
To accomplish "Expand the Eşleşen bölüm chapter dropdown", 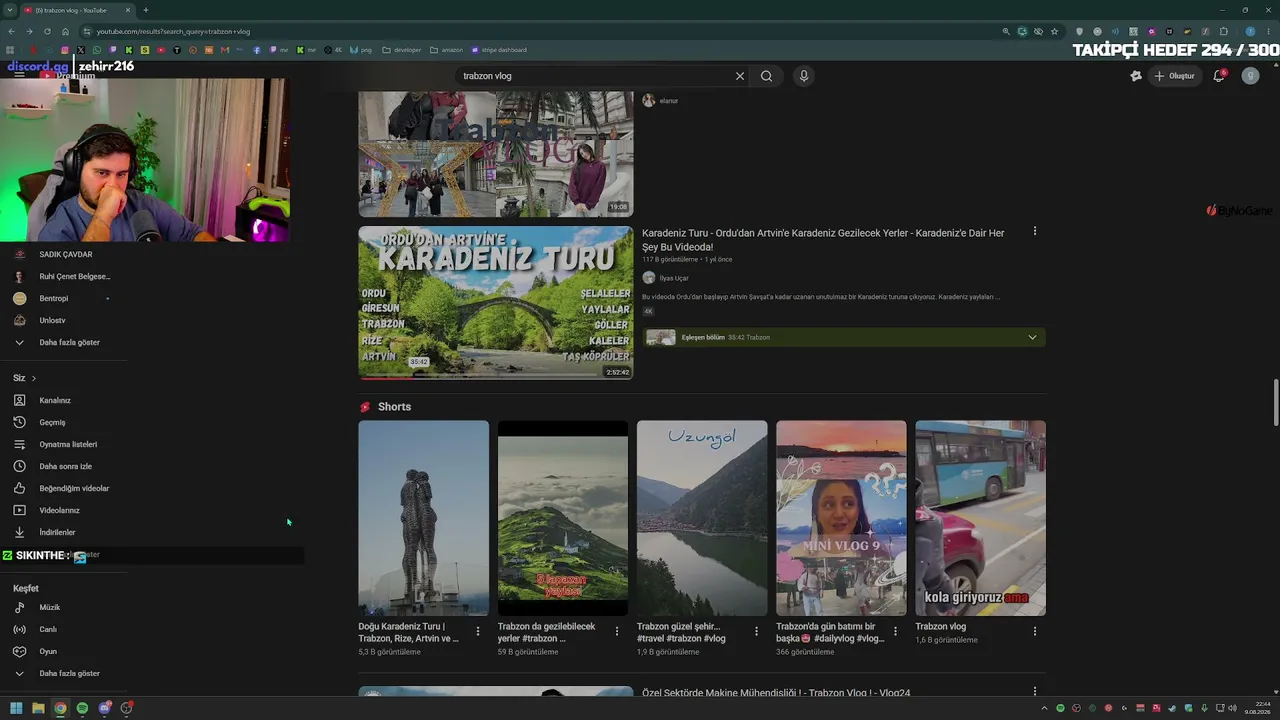I will pyautogui.click(x=1032, y=337).
